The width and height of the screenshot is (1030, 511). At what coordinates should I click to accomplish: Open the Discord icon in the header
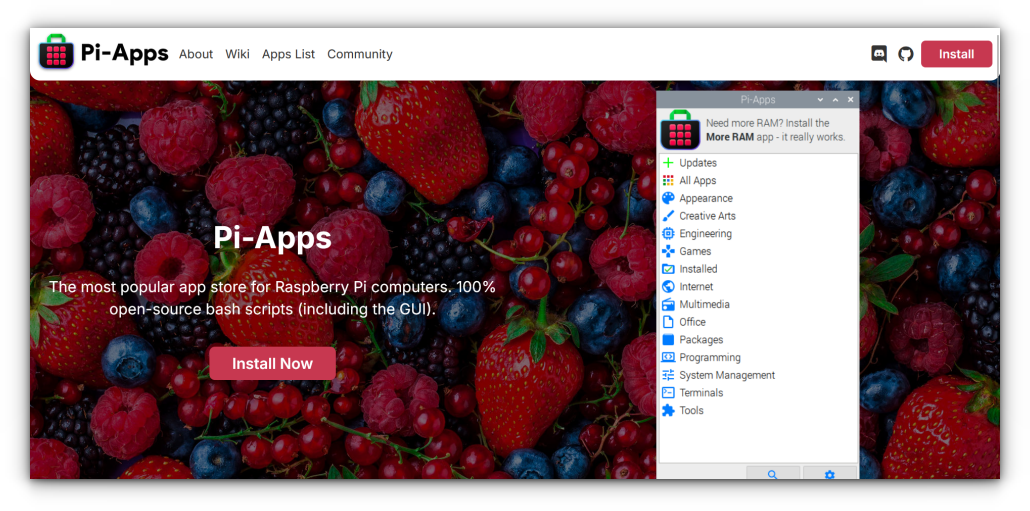tap(879, 54)
